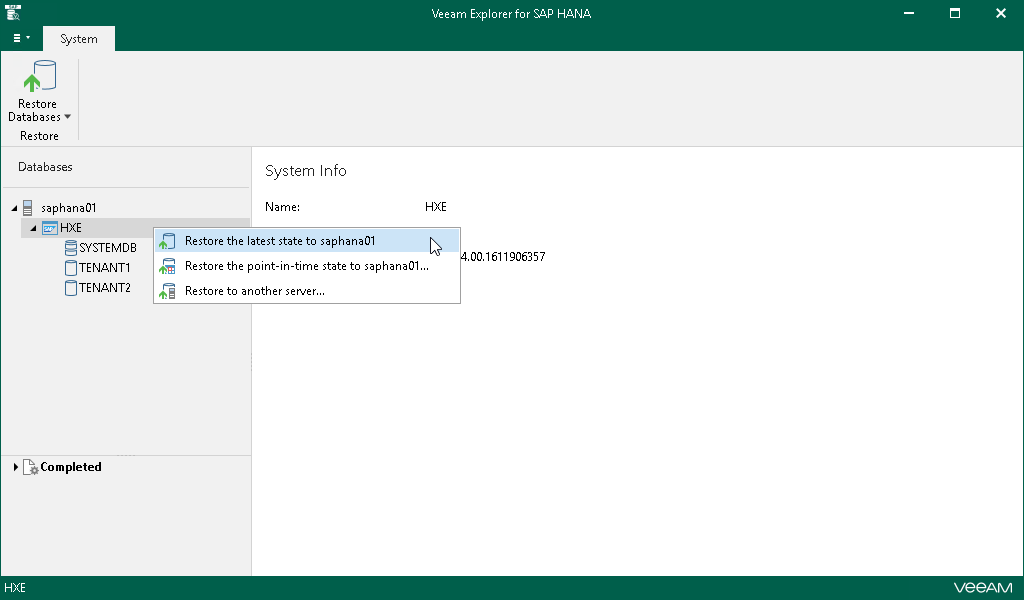
Task: Select the TENANT1 database
Action: pos(104,268)
